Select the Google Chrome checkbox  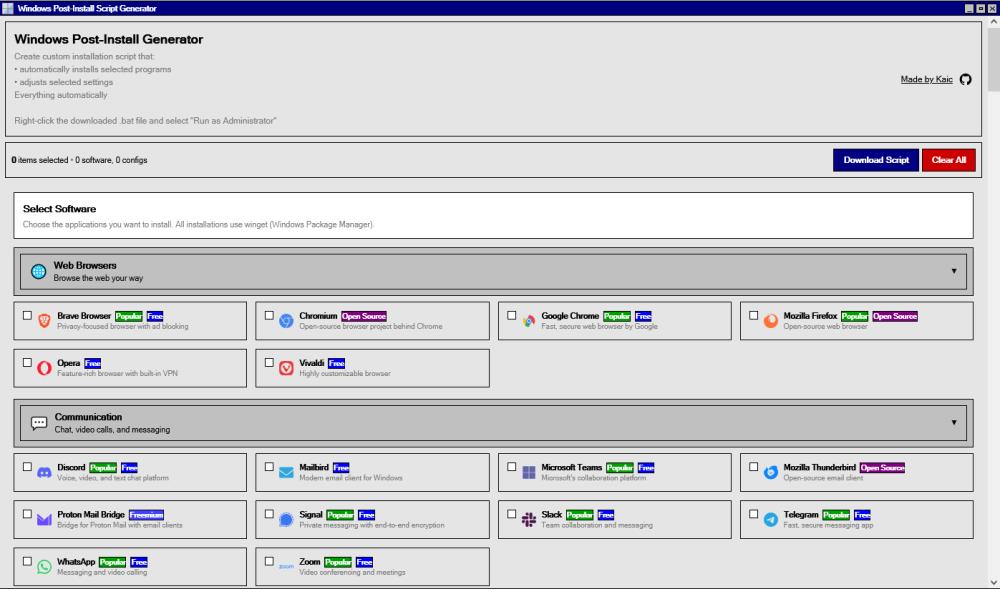point(511,315)
